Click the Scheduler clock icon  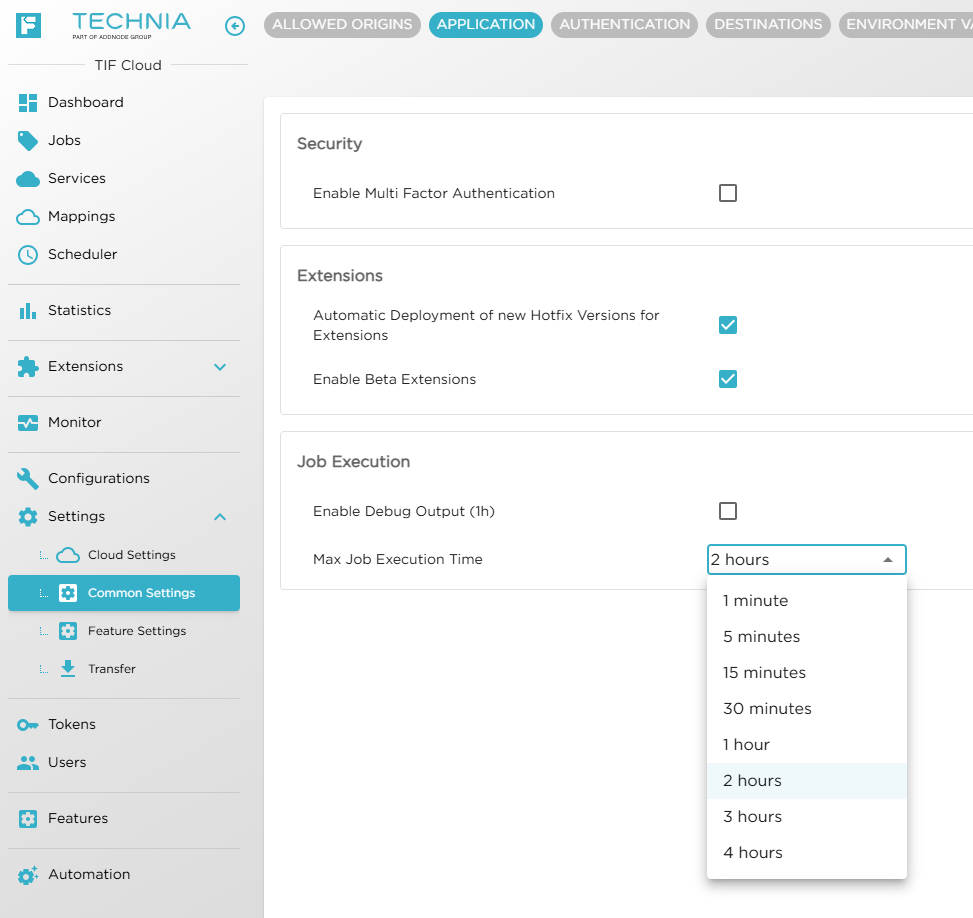[28, 255]
